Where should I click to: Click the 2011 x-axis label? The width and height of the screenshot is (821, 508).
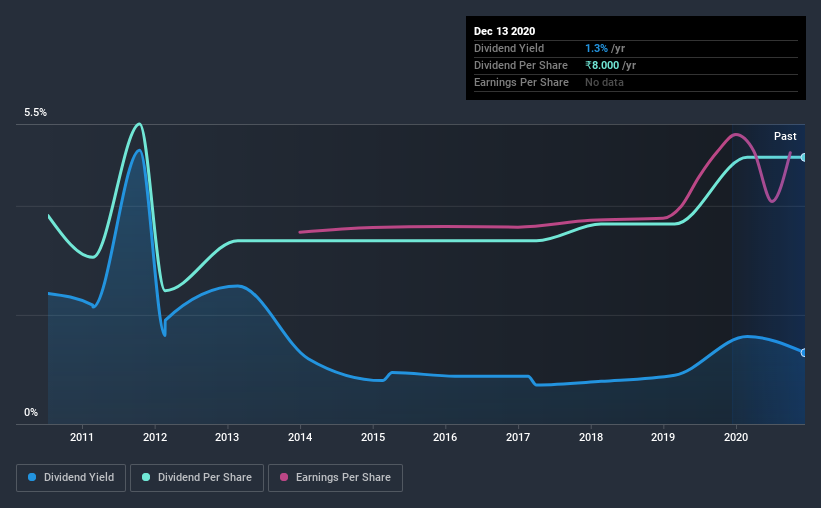[x=82, y=437]
